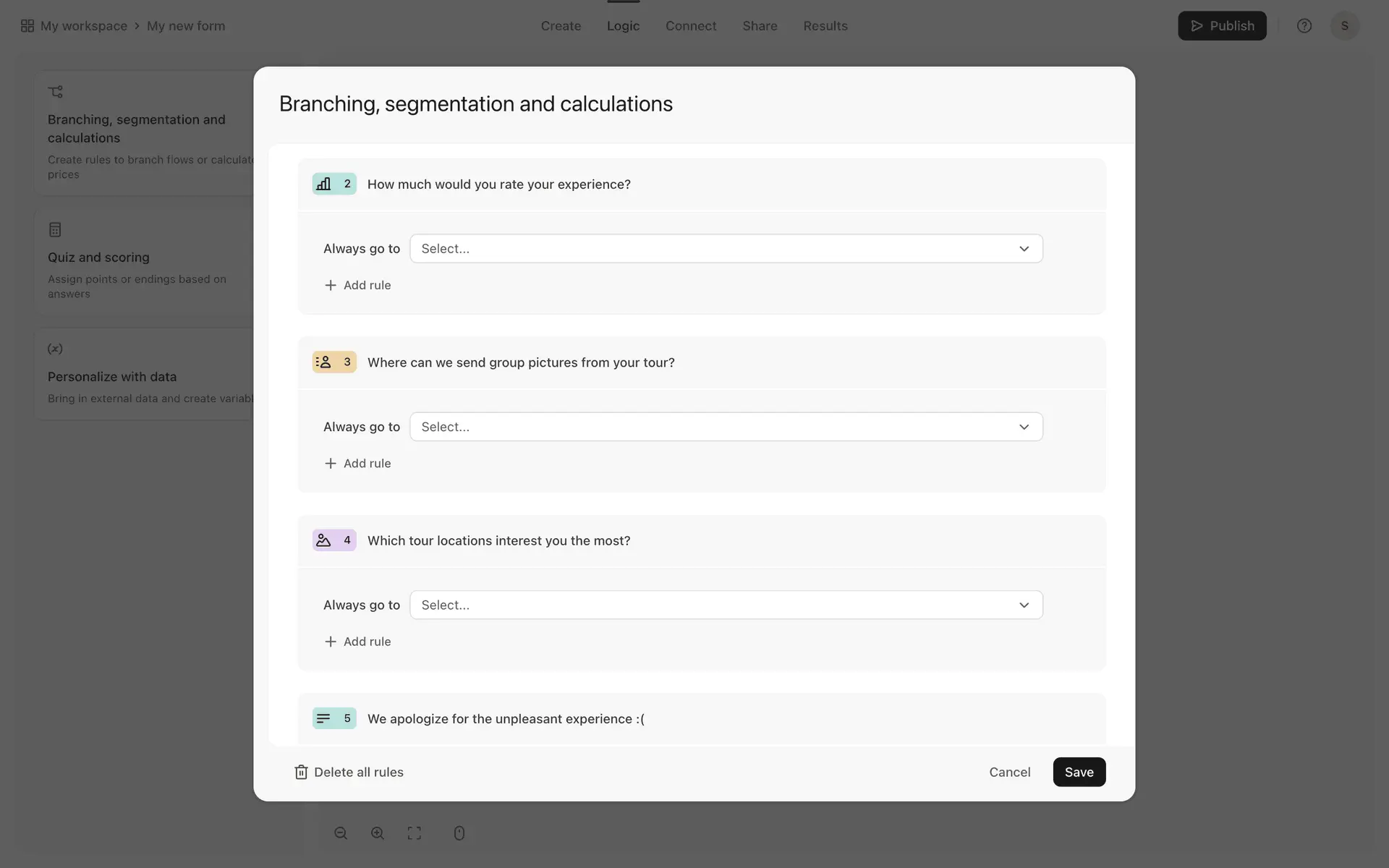Cancel the branching dialog
Image resolution: width=1389 pixels, height=868 pixels.
point(1009,773)
